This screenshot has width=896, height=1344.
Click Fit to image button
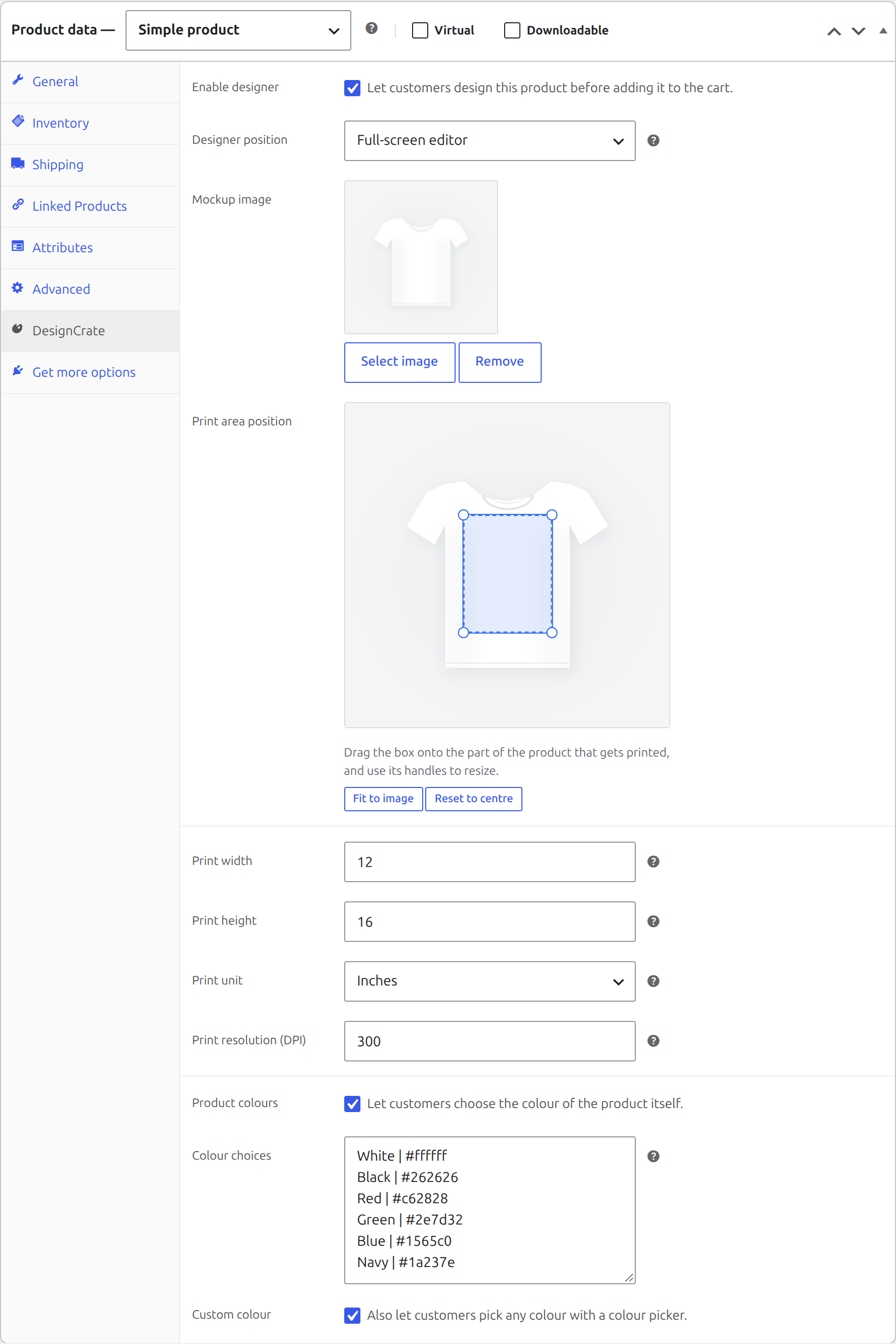383,799
